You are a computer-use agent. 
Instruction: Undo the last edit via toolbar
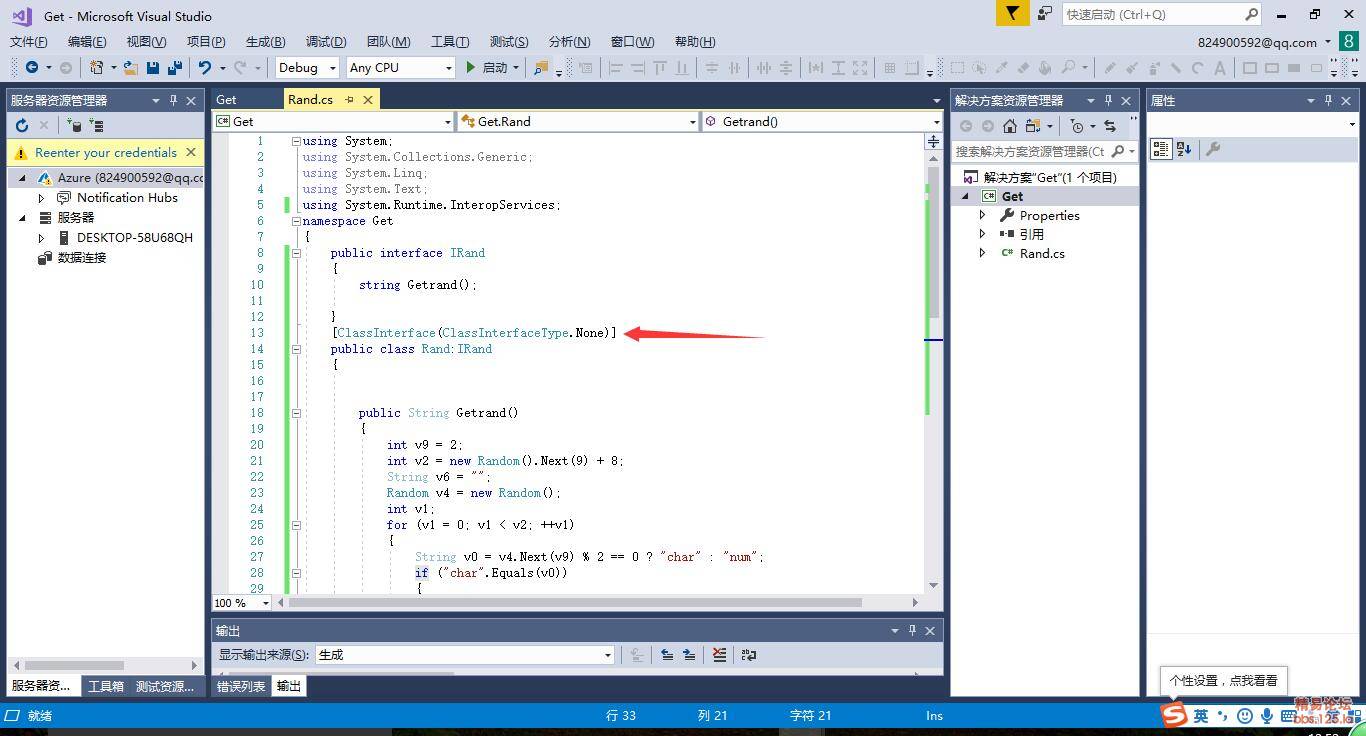click(x=205, y=67)
